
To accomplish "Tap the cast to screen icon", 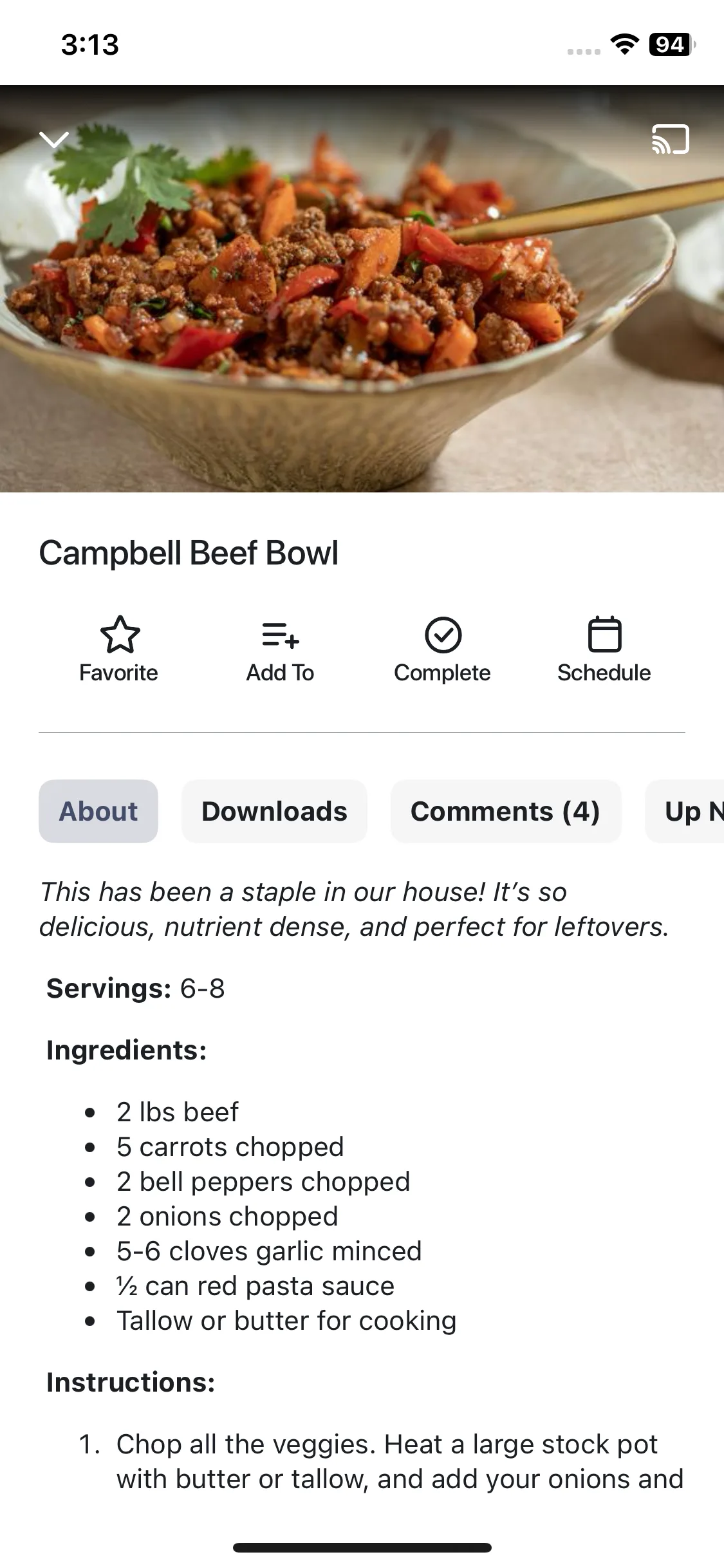I will [x=670, y=139].
